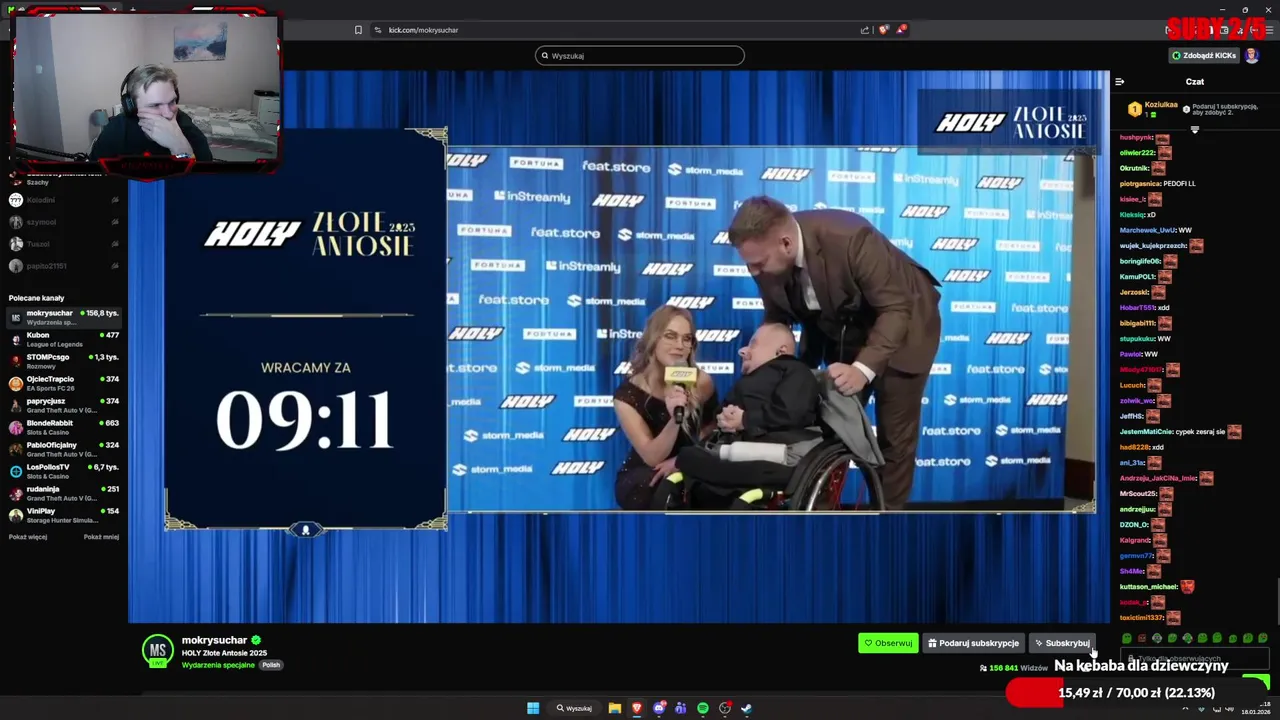
Task: Open STOMPcsgo channel in recommended list
Action: pos(64,361)
